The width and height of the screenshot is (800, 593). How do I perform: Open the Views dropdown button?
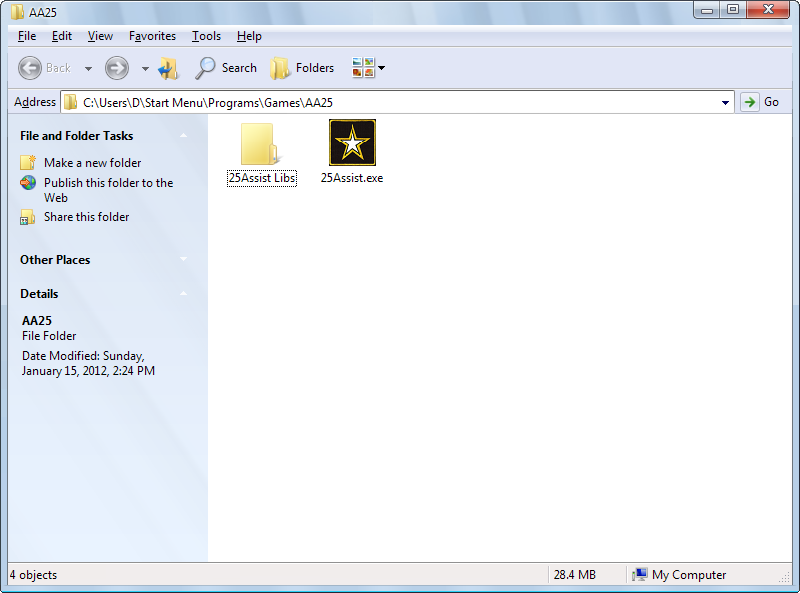(368, 68)
